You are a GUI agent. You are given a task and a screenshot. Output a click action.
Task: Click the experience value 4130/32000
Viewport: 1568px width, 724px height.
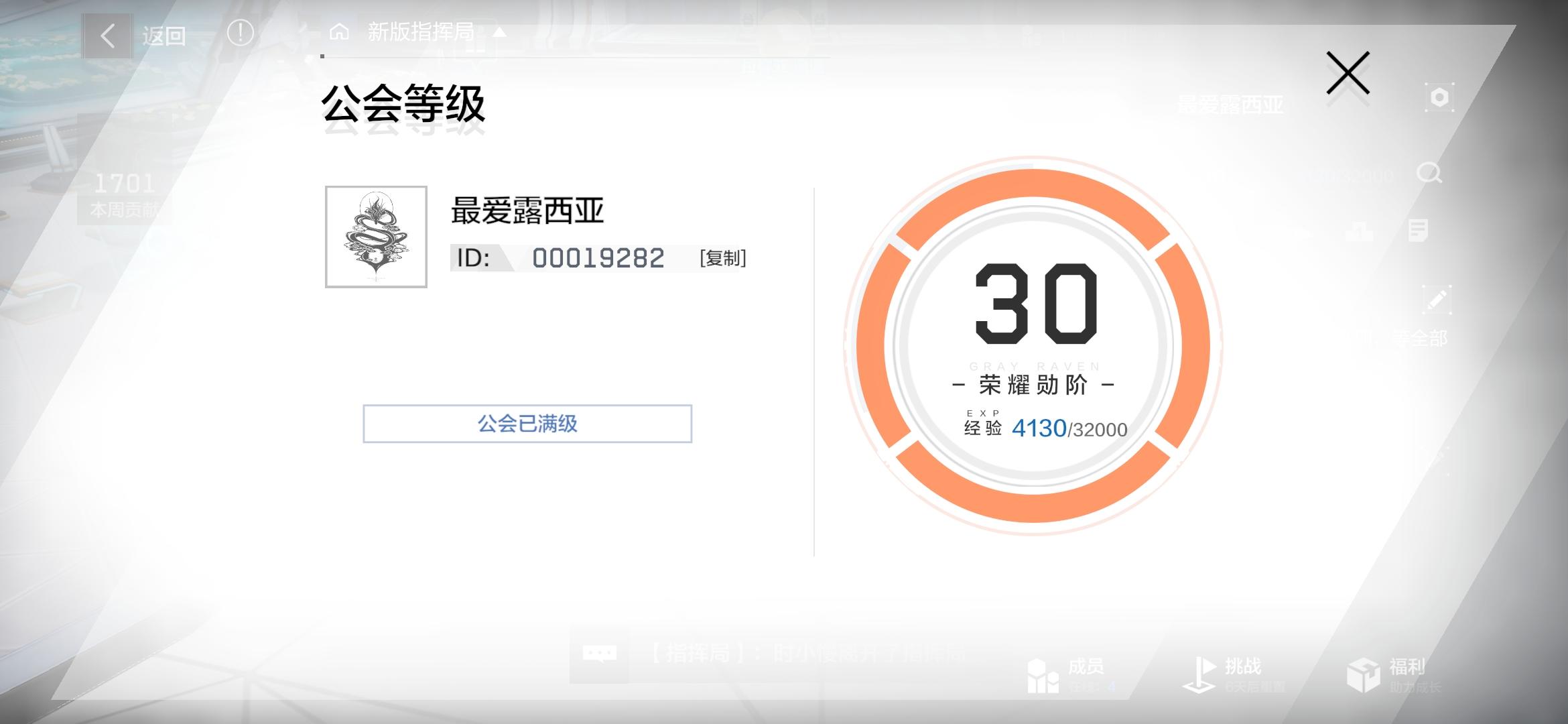tap(1069, 428)
